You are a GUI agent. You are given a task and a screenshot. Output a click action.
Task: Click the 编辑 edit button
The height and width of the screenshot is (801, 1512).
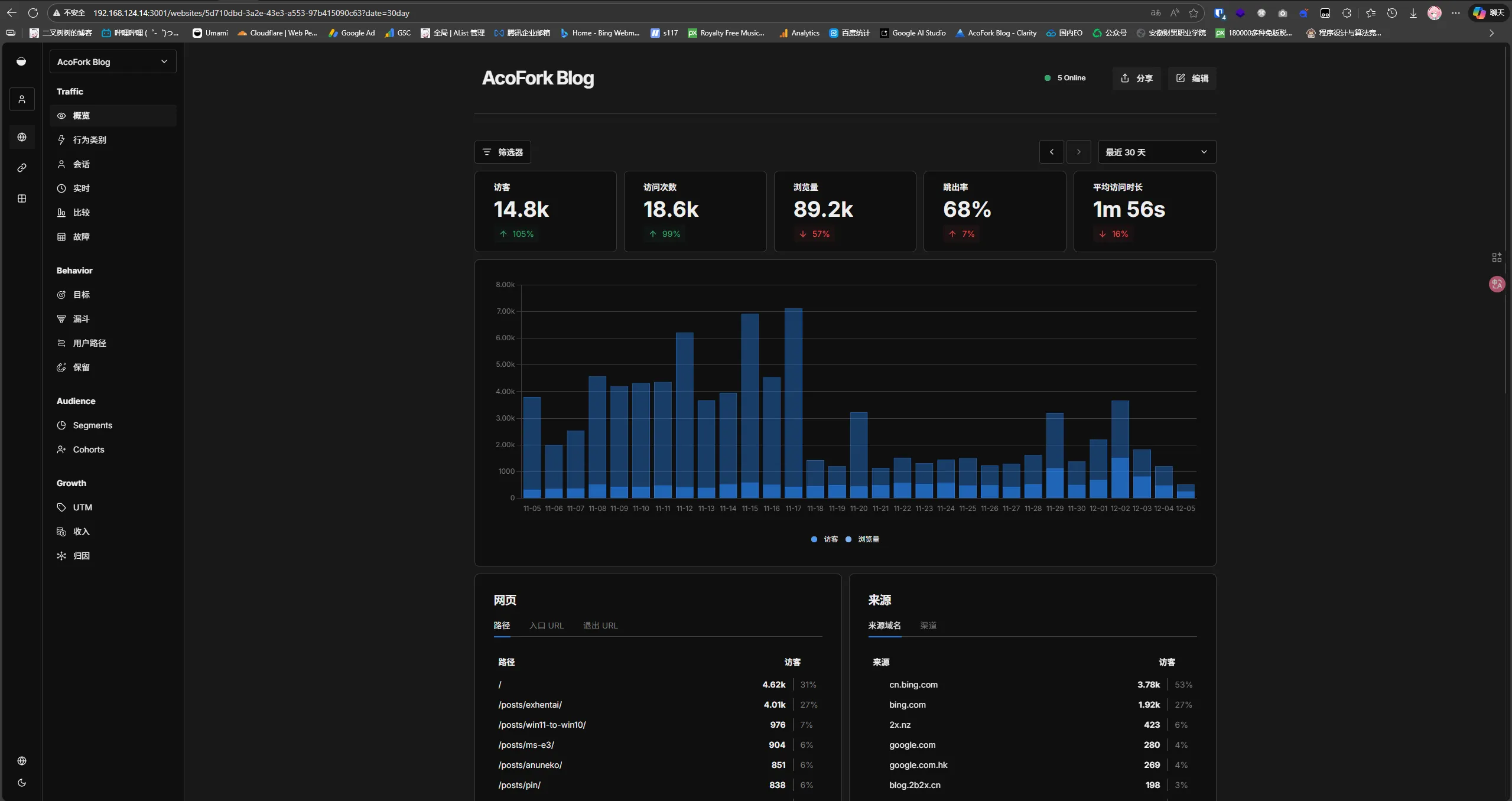pos(1192,79)
